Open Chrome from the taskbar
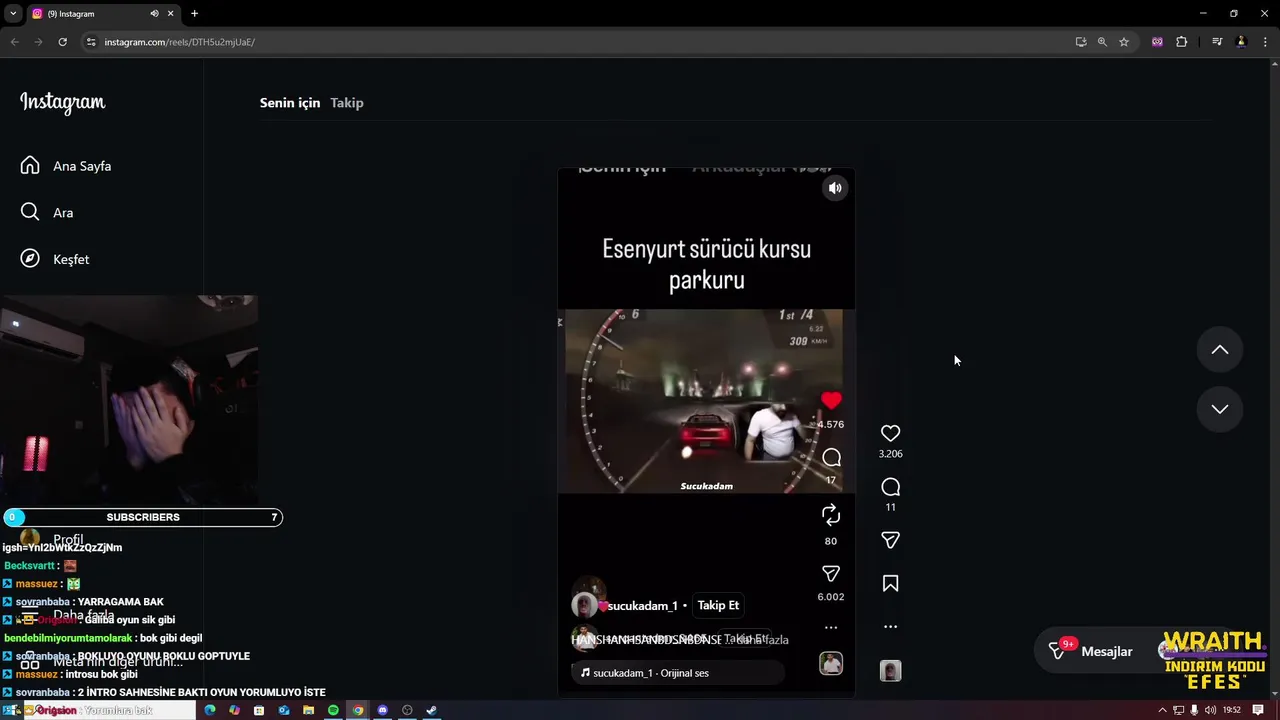 tap(358, 710)
